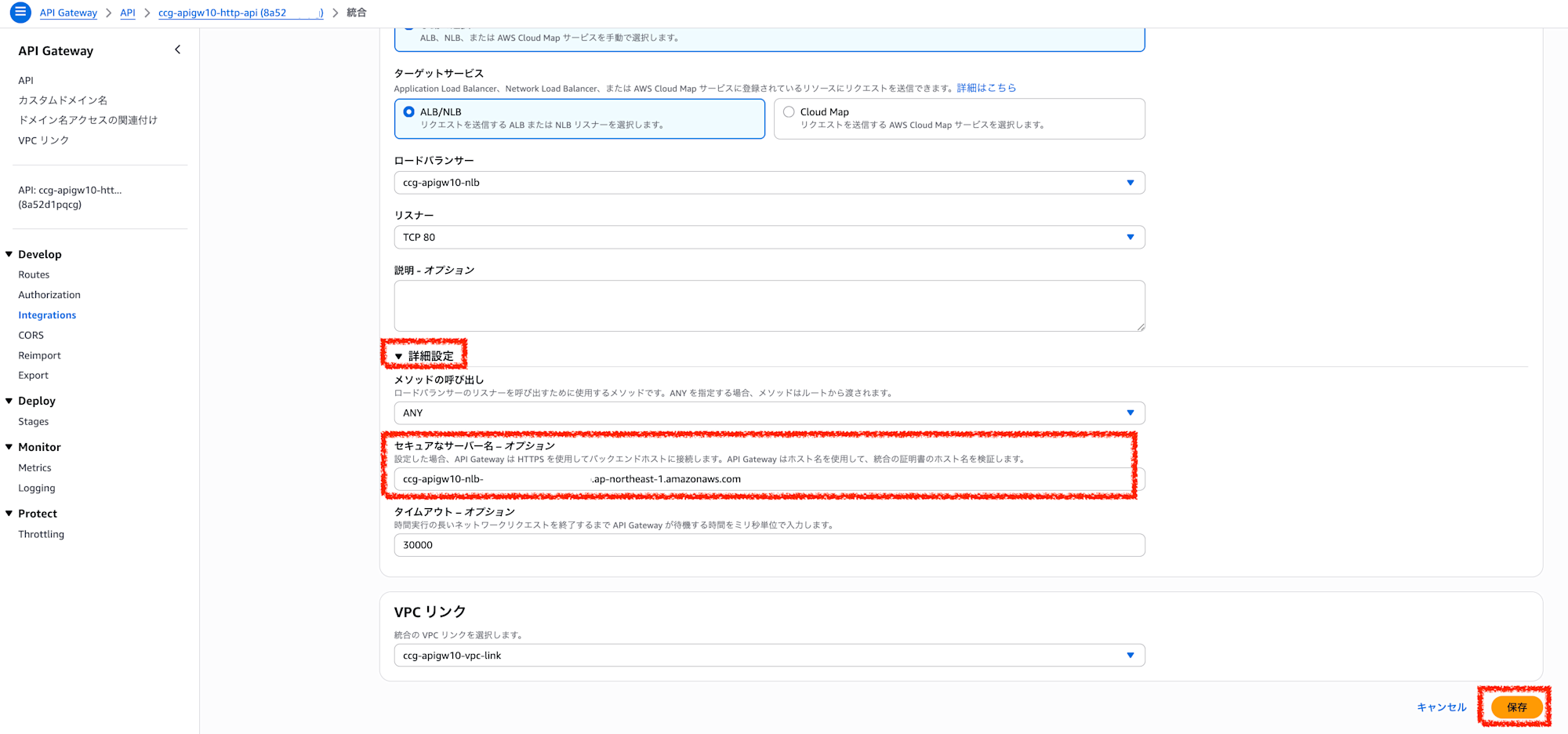The height and width of the screenshot is (734, 1568).
Task: Open the ロードバランサー dropdown
Action: [x=769, y=183]
